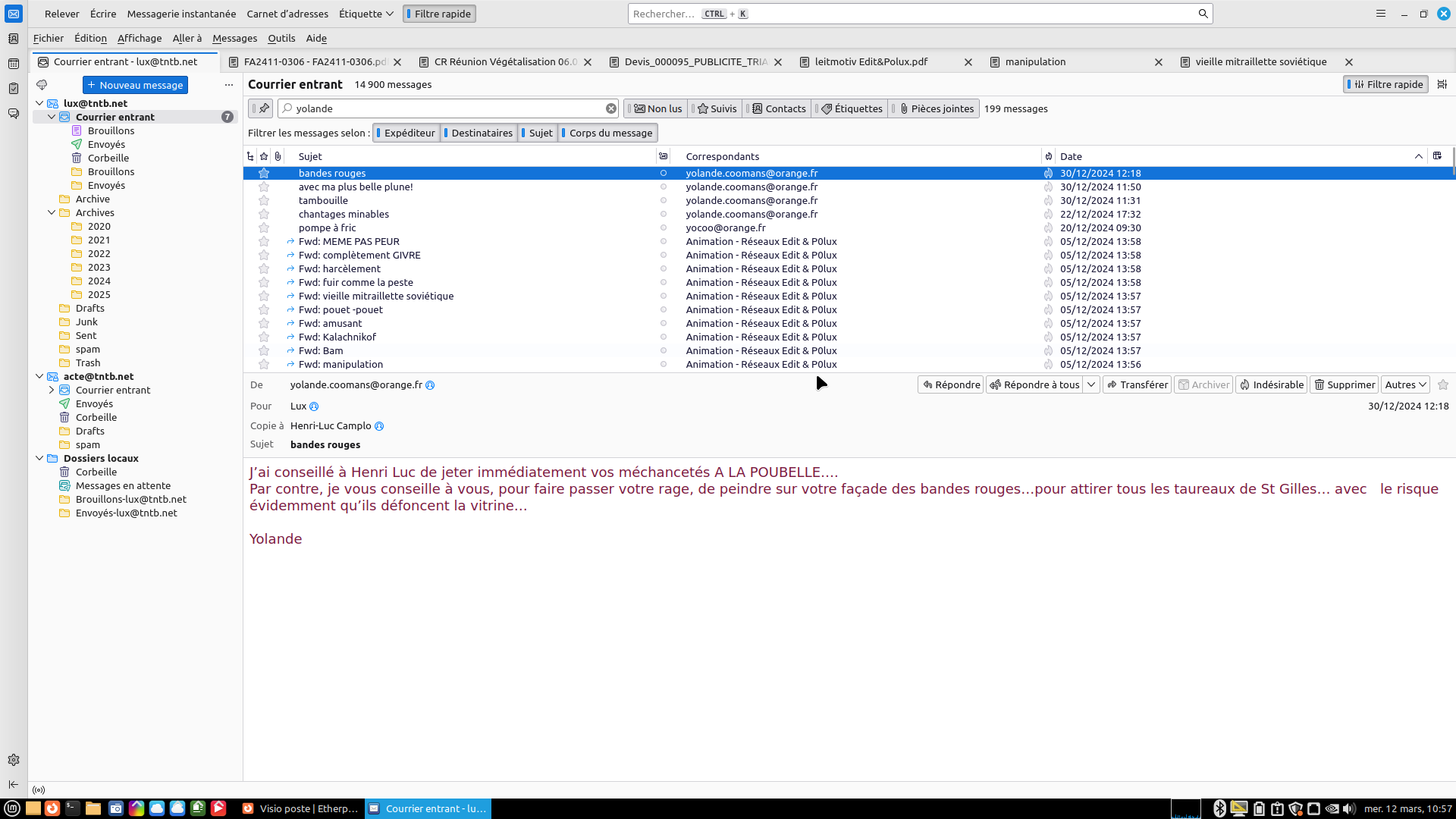The image size is (1456, 819).
Task: Toggle the Non lus filter
Action: tap(657, 108)
